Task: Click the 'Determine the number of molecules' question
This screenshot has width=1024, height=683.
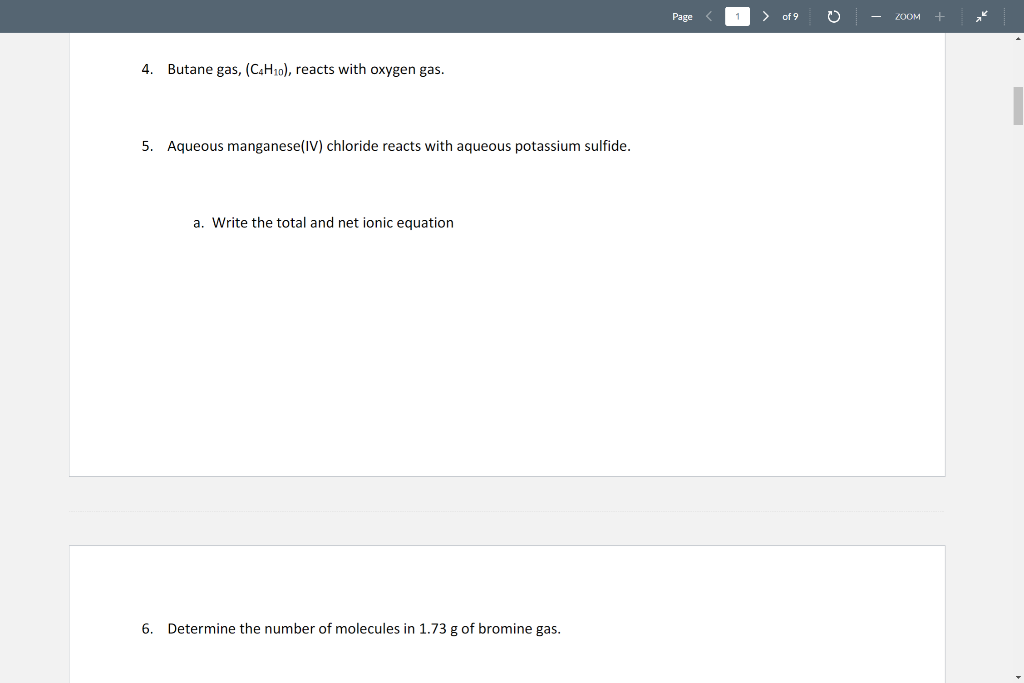Action: (364, 629)
